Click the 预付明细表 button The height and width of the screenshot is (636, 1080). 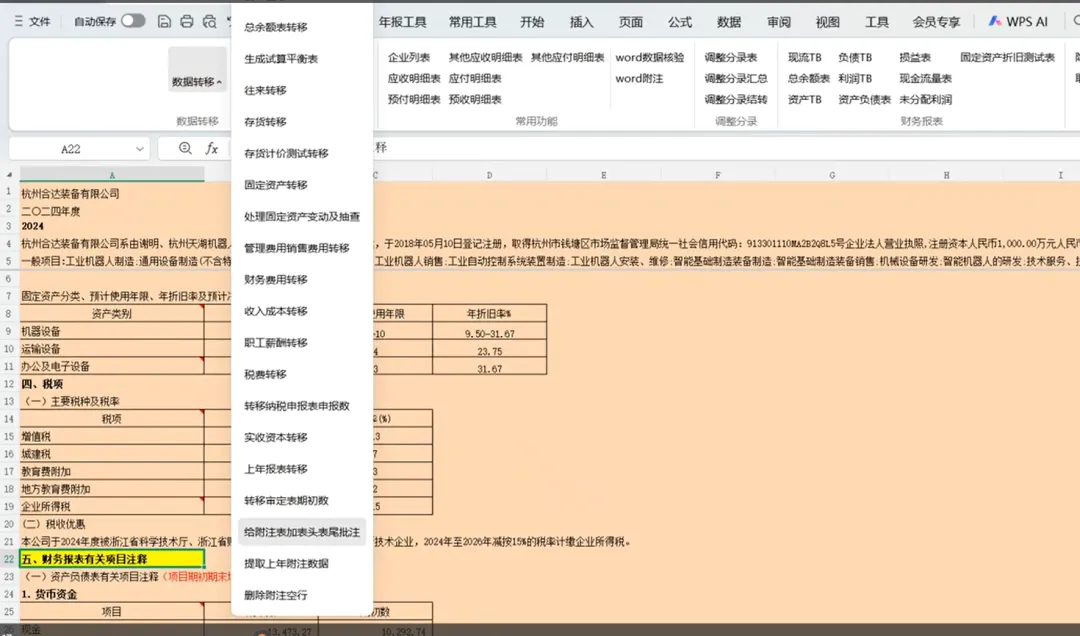pos(414,99)
